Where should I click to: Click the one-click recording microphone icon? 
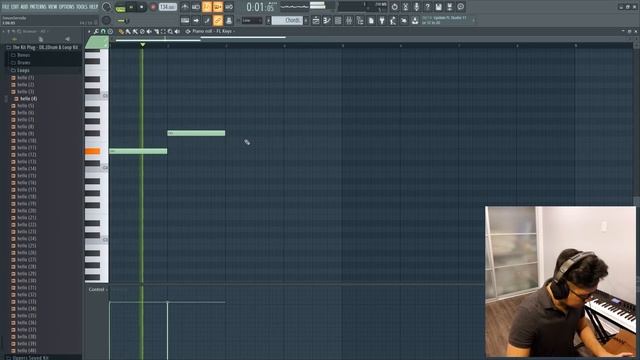[x=416, y=7]
